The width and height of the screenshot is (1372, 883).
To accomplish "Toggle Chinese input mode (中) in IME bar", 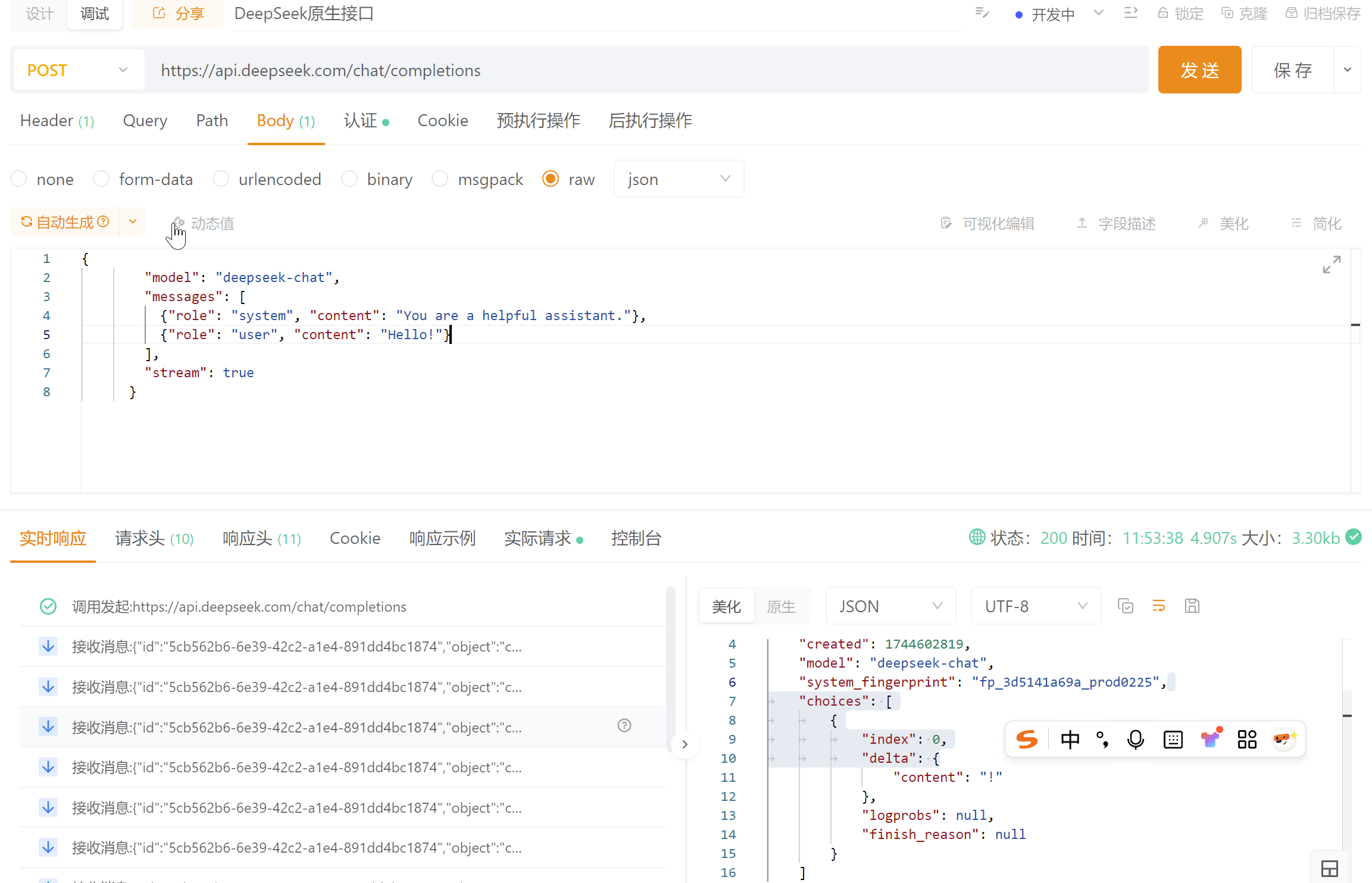I will click(x=1070, y=740).
